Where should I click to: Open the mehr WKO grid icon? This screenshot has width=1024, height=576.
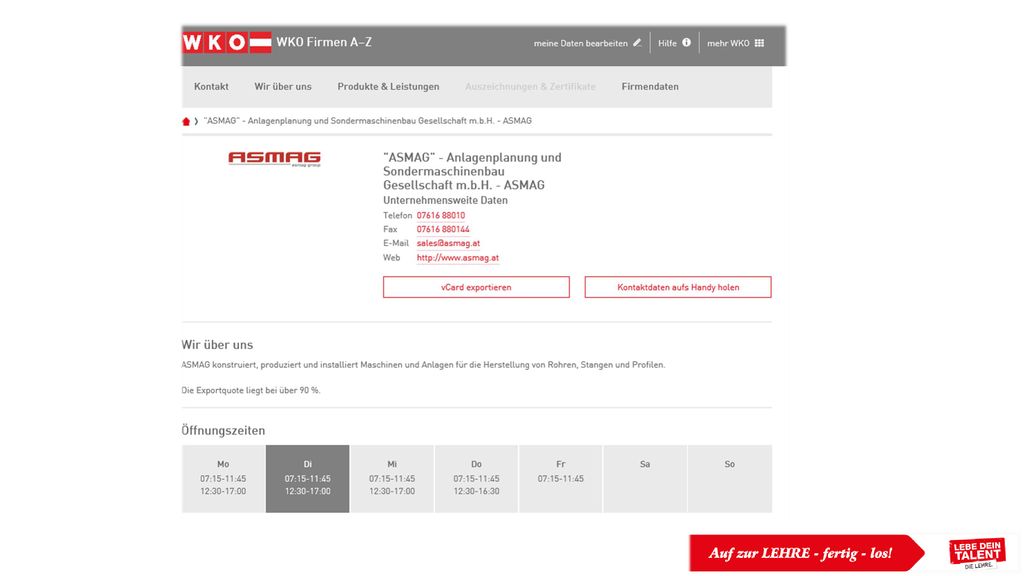(760, 43)
